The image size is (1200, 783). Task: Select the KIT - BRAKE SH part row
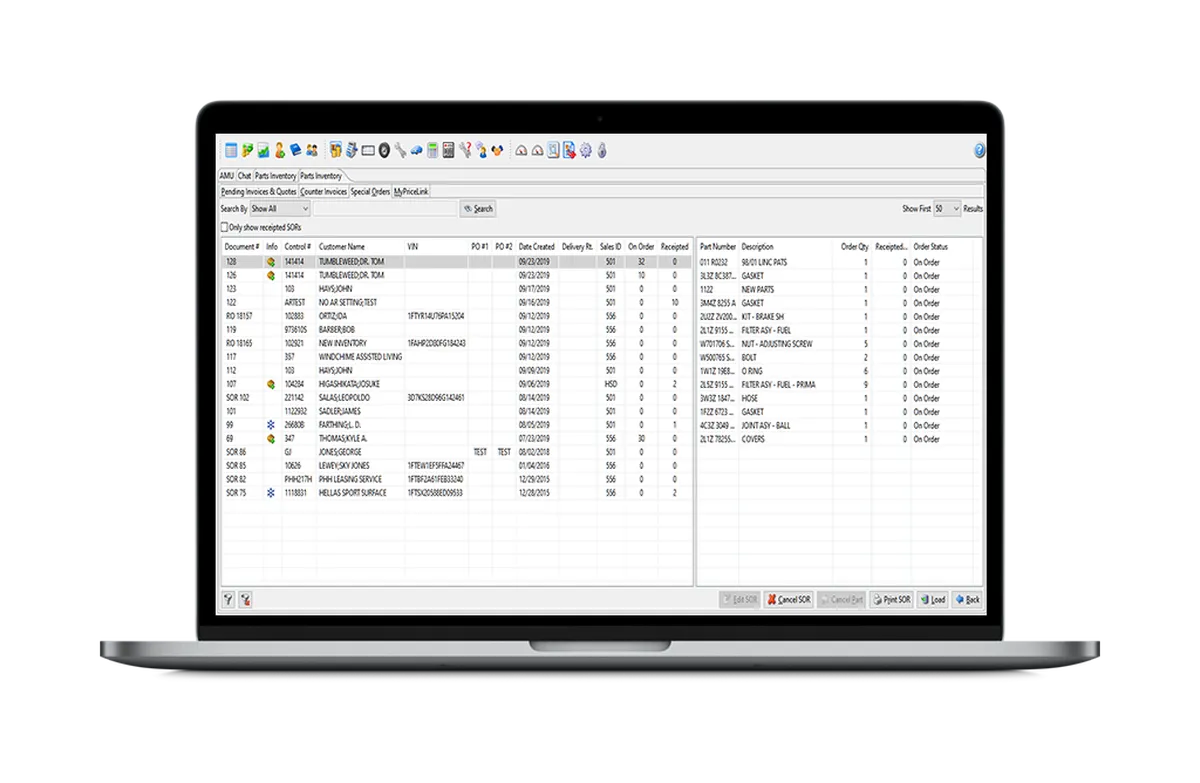pos(839,316)
